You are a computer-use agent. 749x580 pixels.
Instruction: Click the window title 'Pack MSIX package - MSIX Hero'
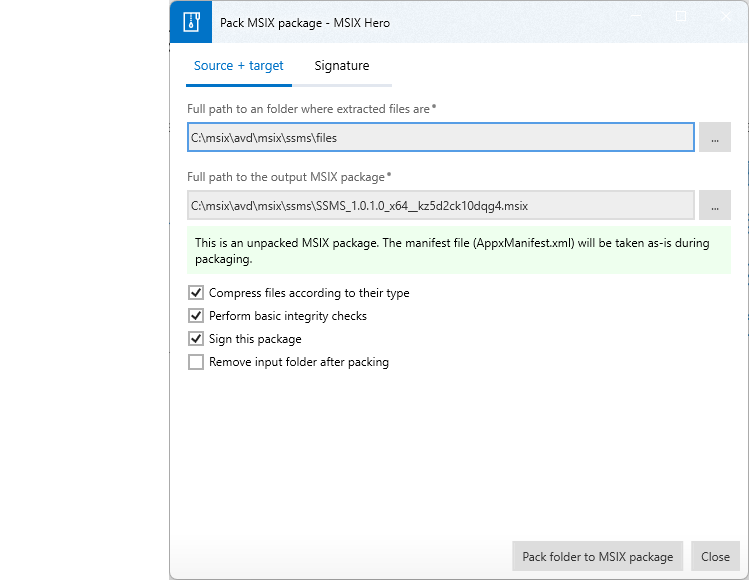coord(305,23)
